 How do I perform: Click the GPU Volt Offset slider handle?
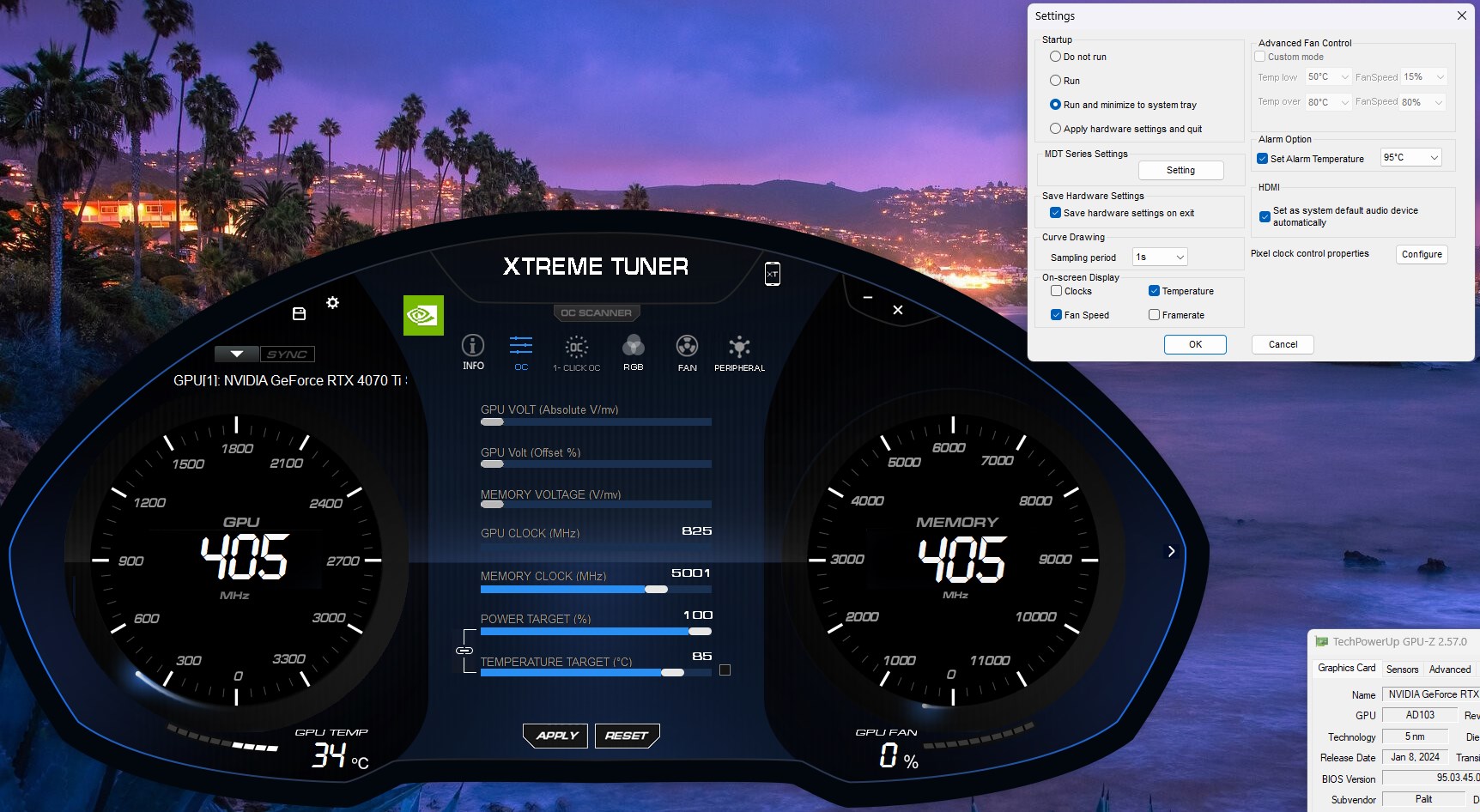click(x=492, y=464)
